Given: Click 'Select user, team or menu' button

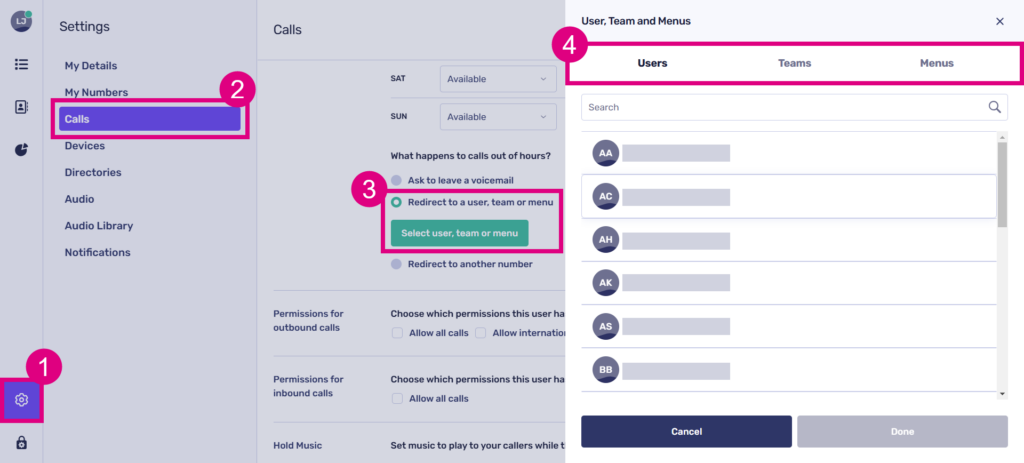Looking at the screenshot, I should tap(459, 233).
